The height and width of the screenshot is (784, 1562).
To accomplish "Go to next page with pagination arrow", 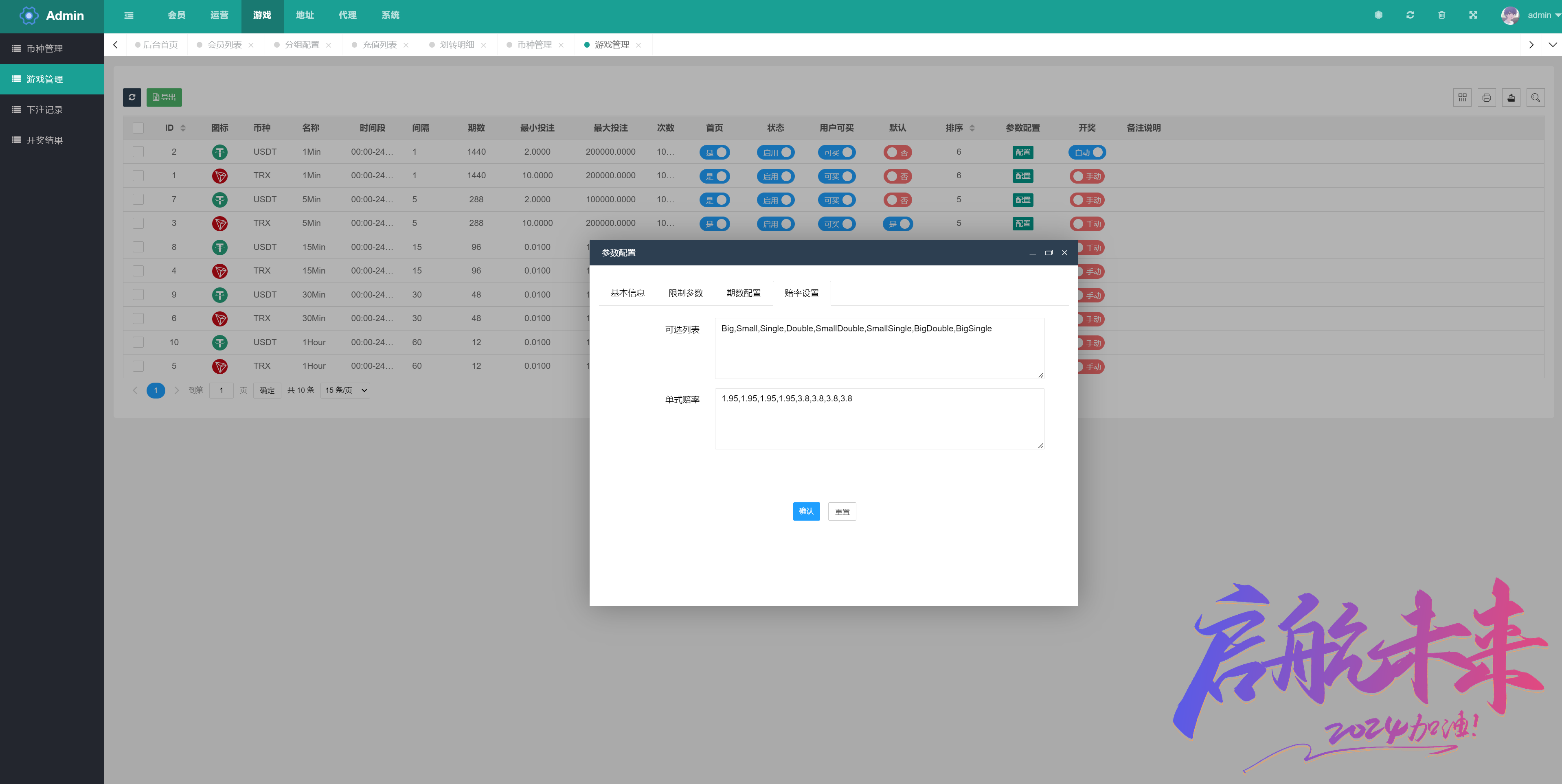I will tap(177, 390).
